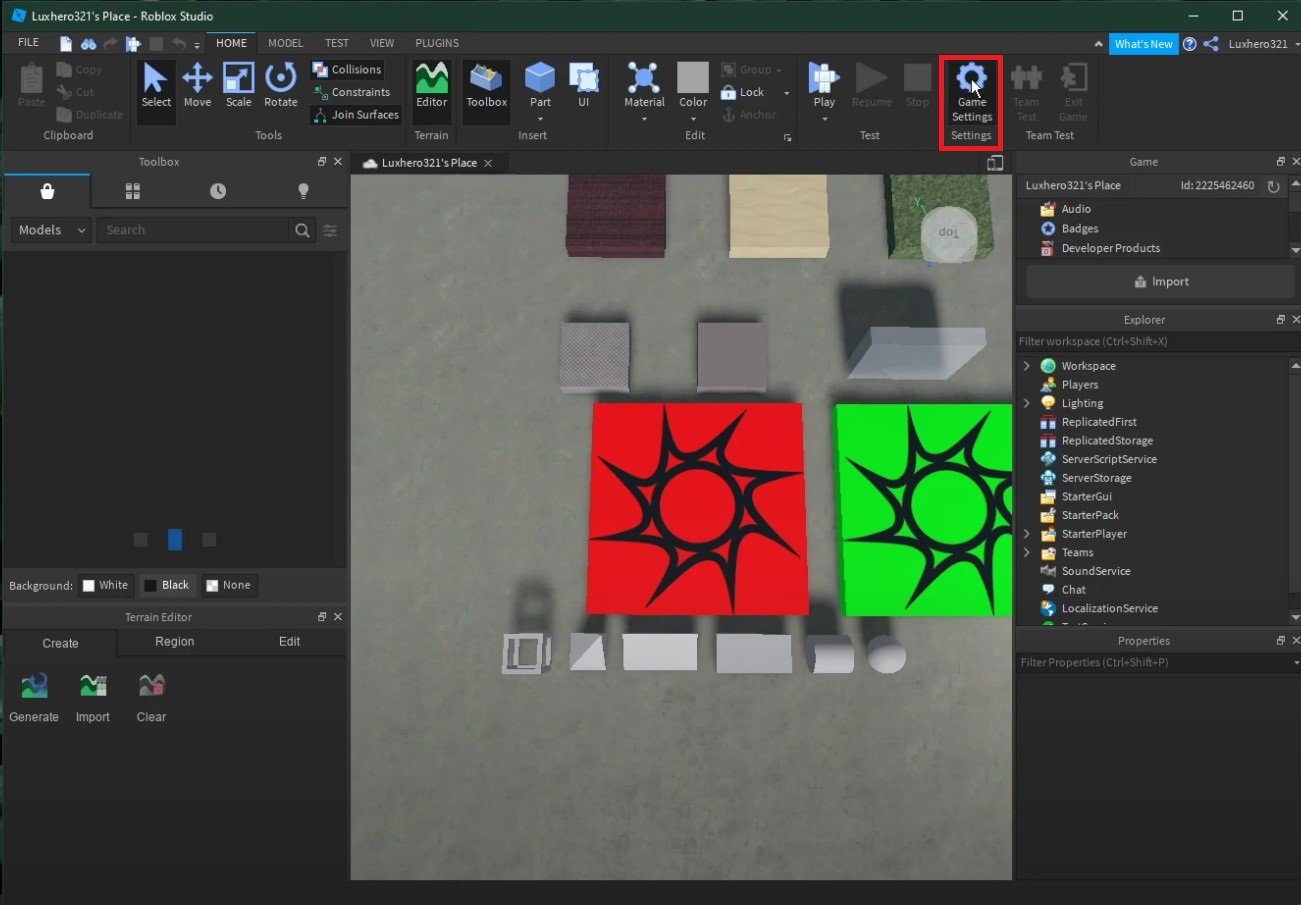Open What's New button

tap(1143, 44)
